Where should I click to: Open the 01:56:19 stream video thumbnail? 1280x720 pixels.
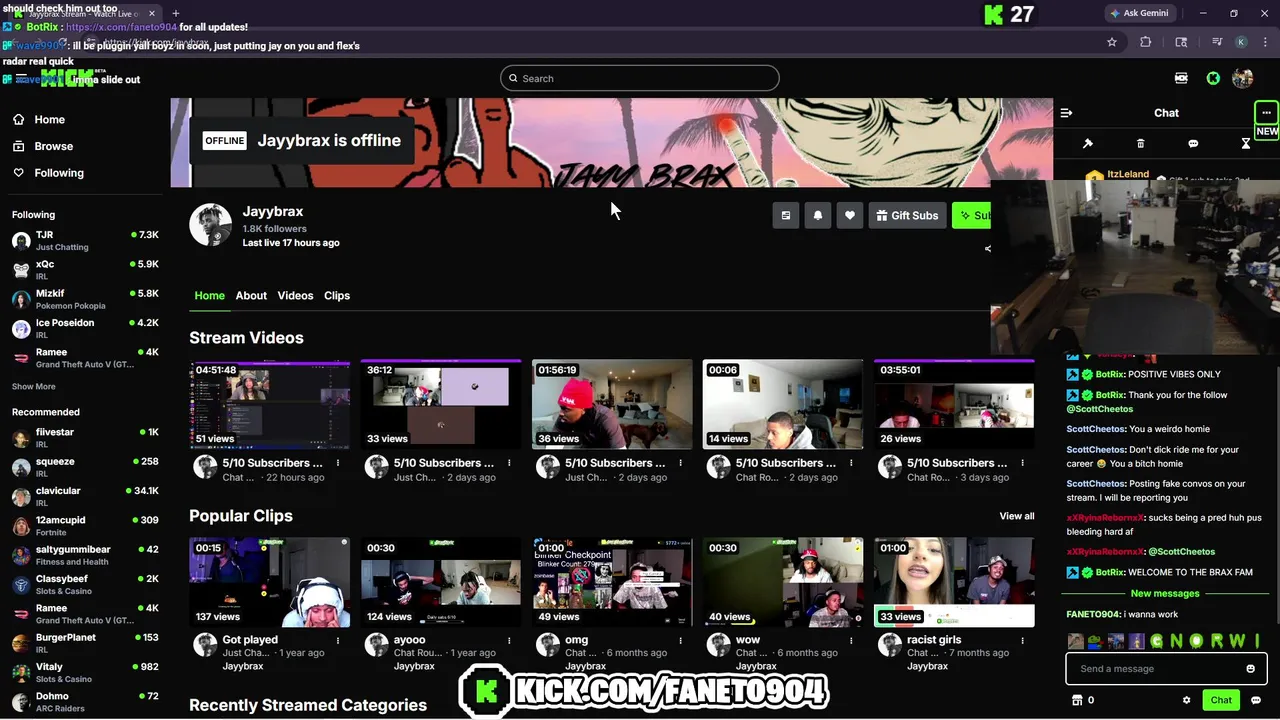pos(612,404)
